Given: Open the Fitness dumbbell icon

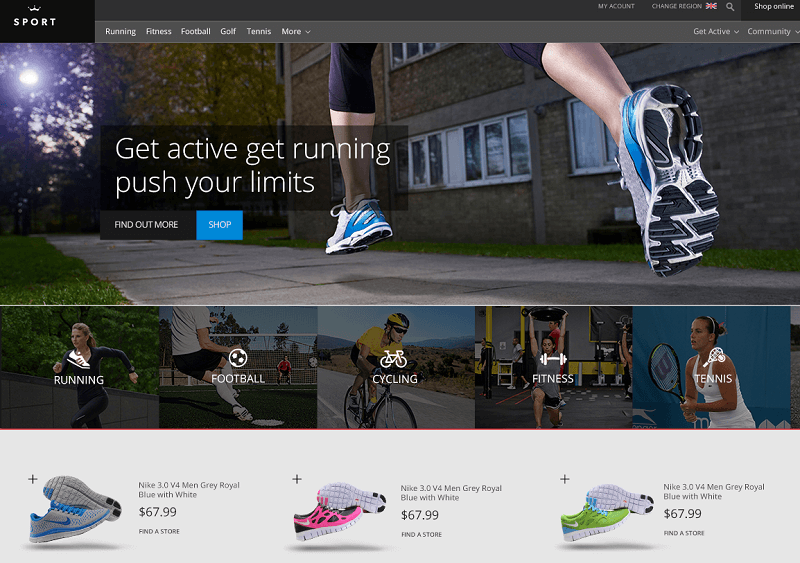Looking at the screenshot, I should 553,359.
